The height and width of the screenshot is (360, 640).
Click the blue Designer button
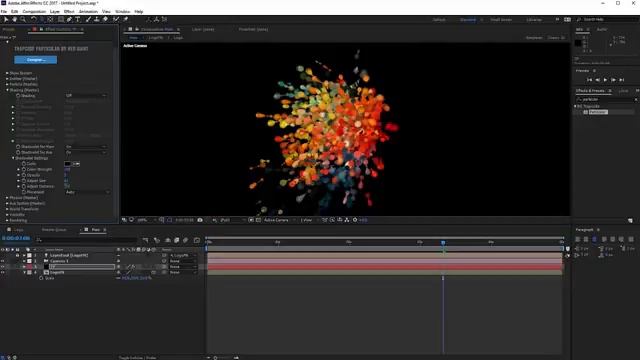pyautogui.click(x=36, y=60)
